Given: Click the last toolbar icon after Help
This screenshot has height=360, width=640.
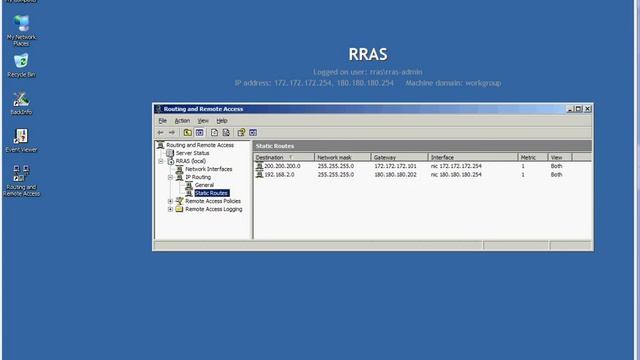Looking at the screenshot, I should pyautogui.click(x=253, y=133).
